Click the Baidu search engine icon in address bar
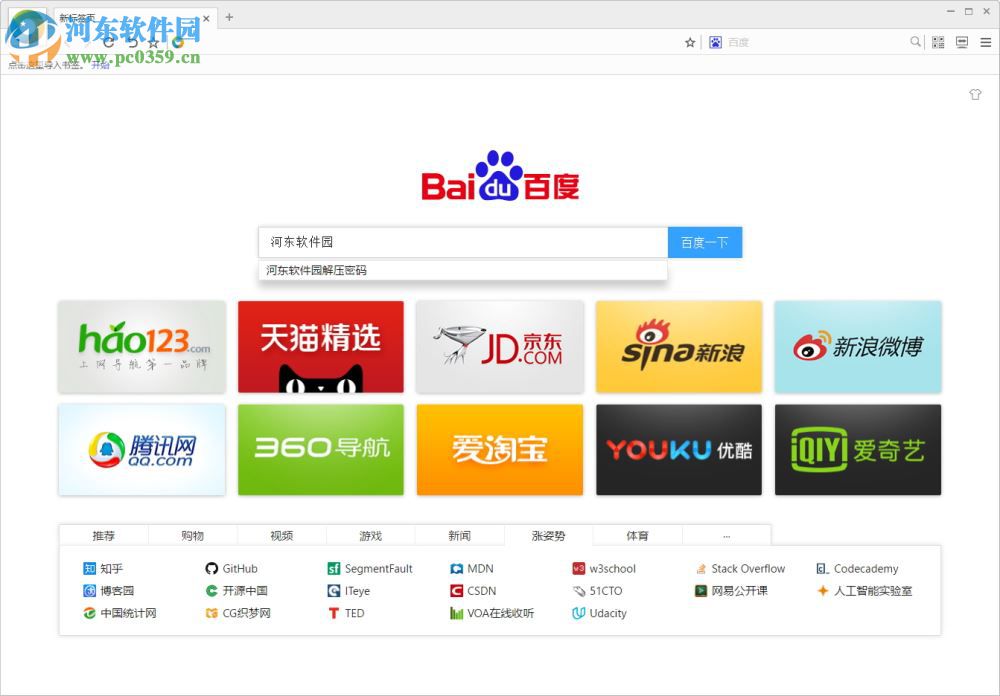 click(714, 41)
